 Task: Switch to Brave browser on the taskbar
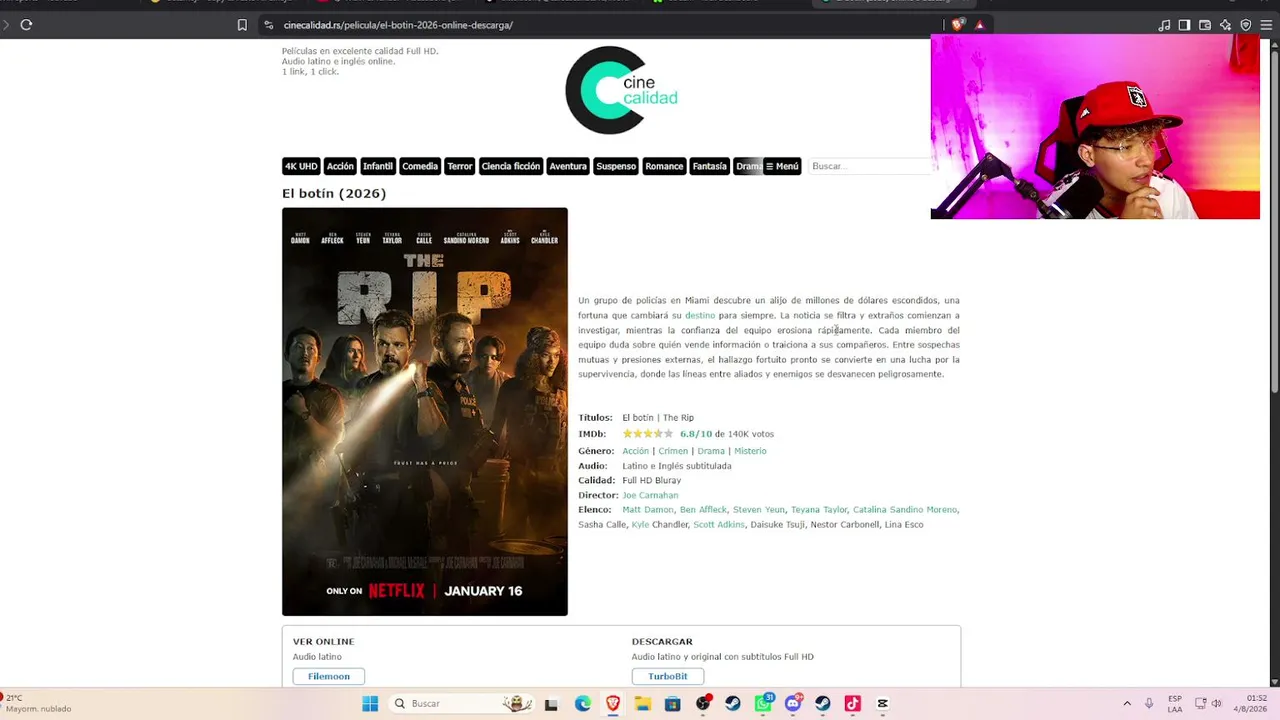tap(612, 704)
